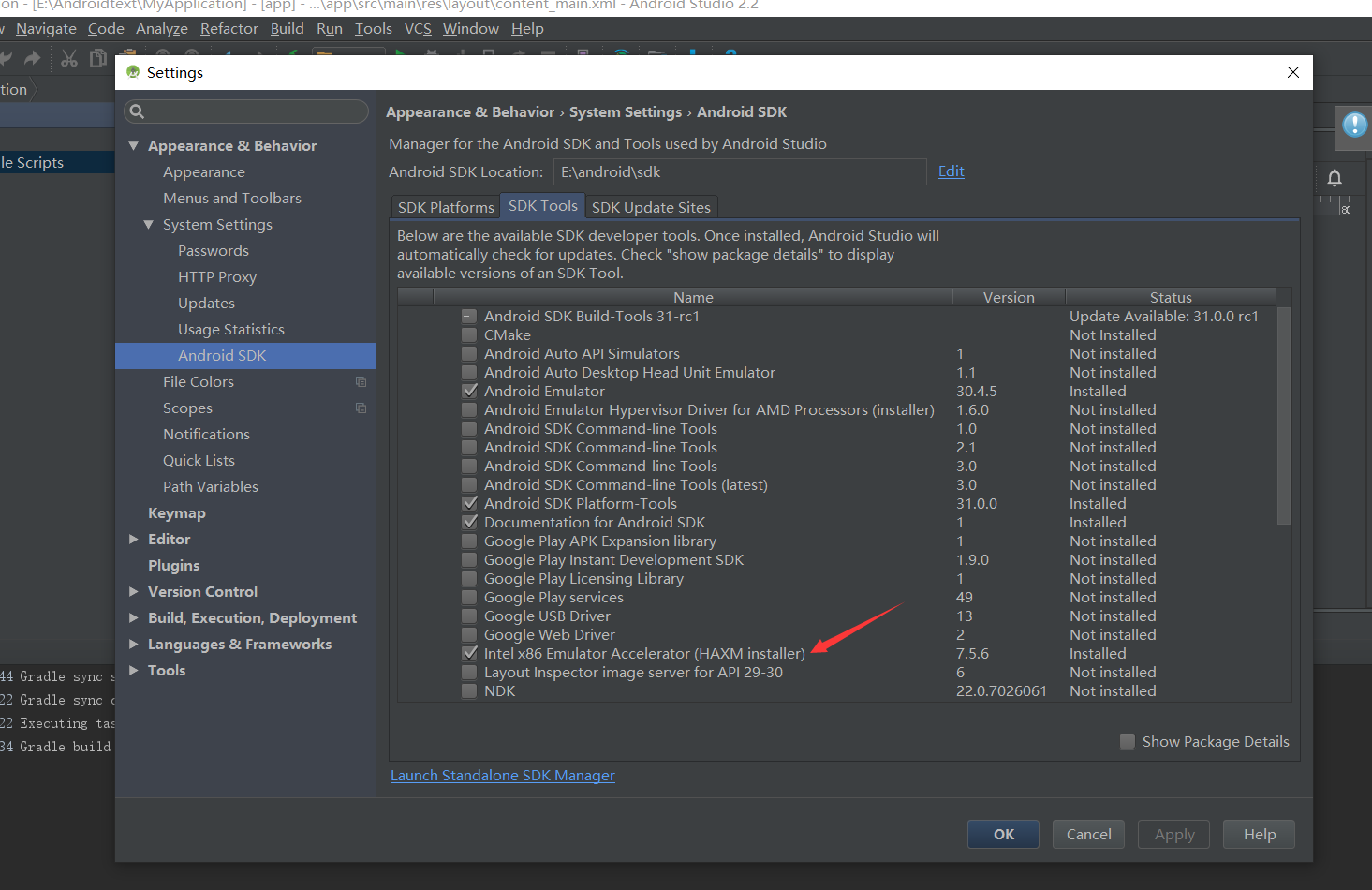Click the Help button in Settings
1372x890 pixels.
(1260, 835)
